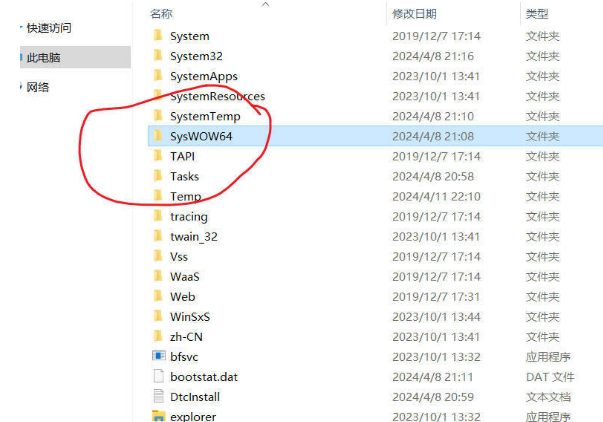The width and height of the screenshot is (603, 422).
Task: Sort by the 修改日期 column header
Action: [414, 14]
